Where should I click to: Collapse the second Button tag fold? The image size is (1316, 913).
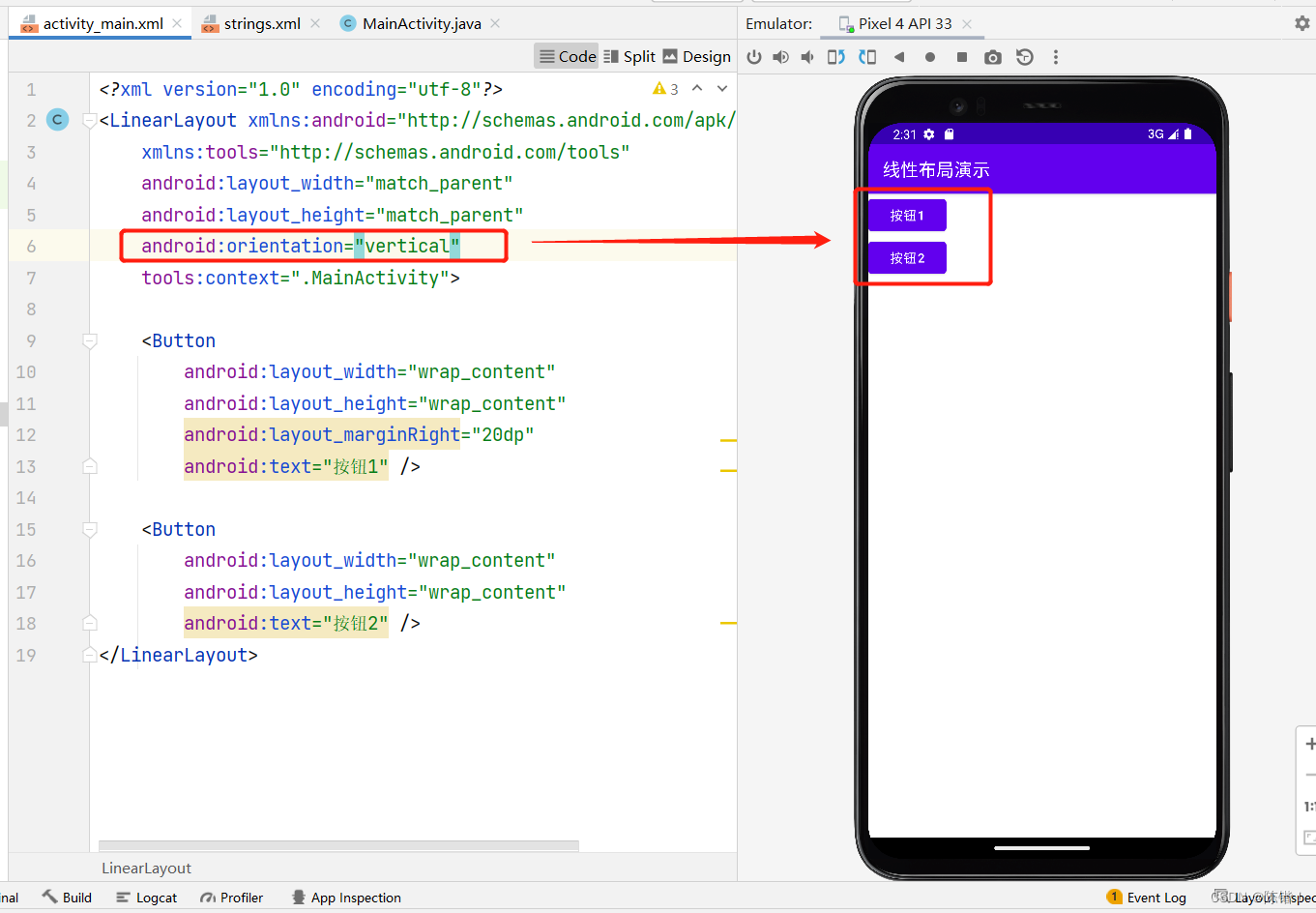pos(90,529)
